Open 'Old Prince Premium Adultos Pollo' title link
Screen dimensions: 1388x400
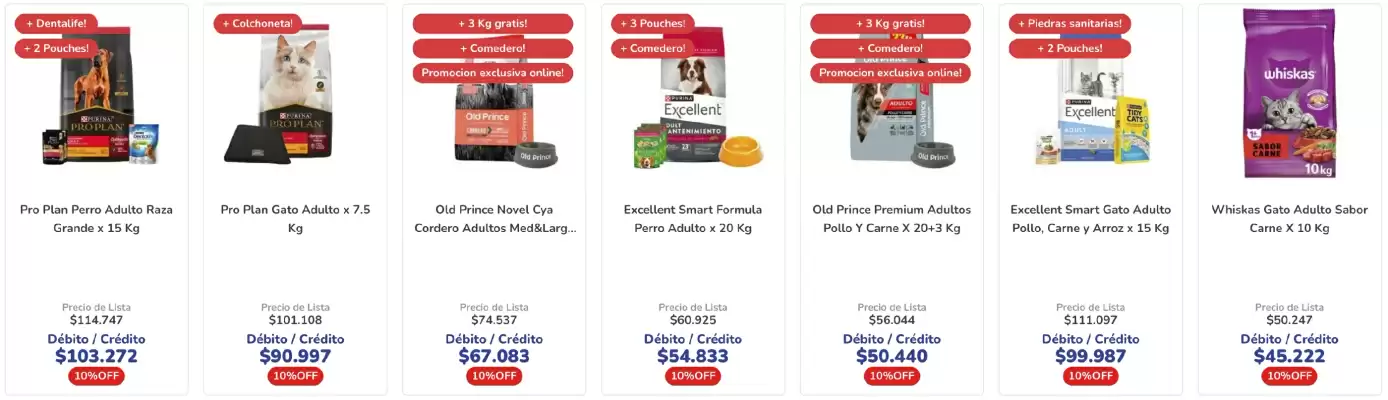(x=891, y=219)
